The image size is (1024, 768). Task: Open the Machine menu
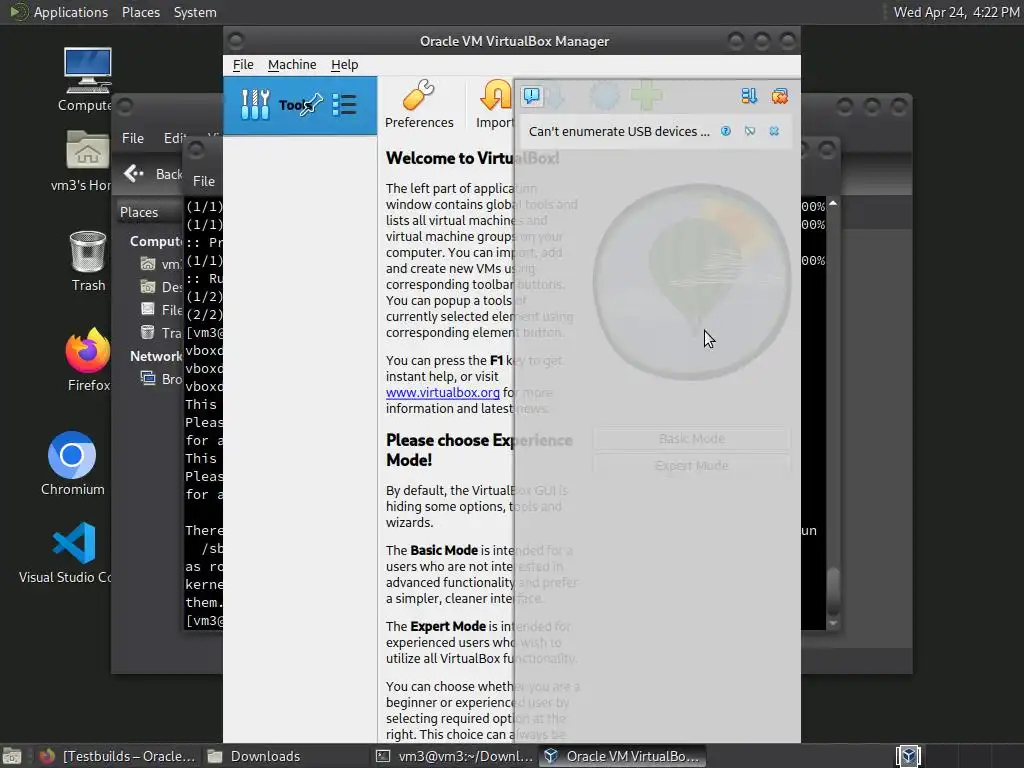[x=292, y=65]
